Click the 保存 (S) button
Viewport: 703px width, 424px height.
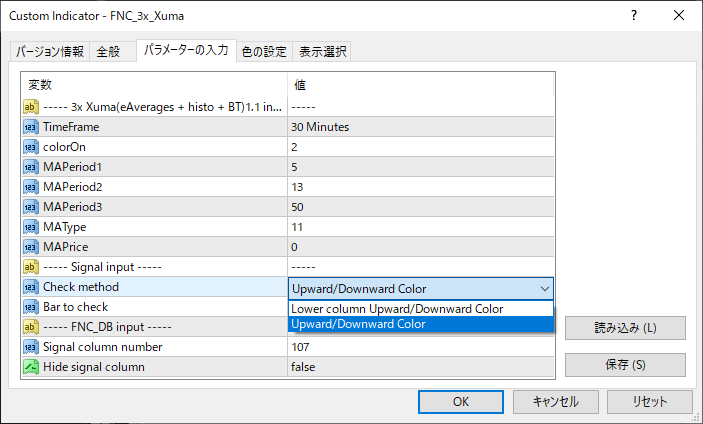tap(625, 365)
